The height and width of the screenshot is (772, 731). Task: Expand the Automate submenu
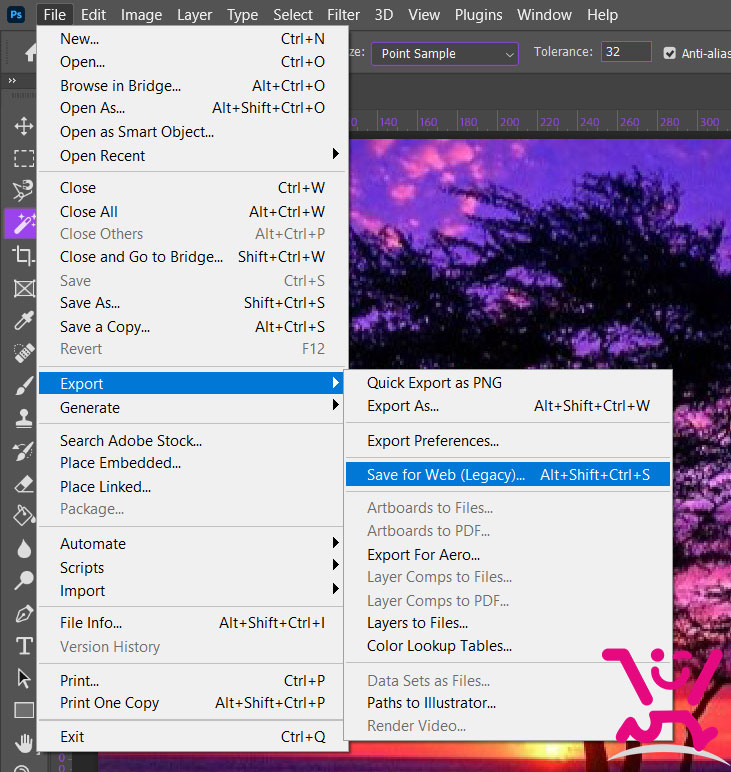[x=192, y=544]
